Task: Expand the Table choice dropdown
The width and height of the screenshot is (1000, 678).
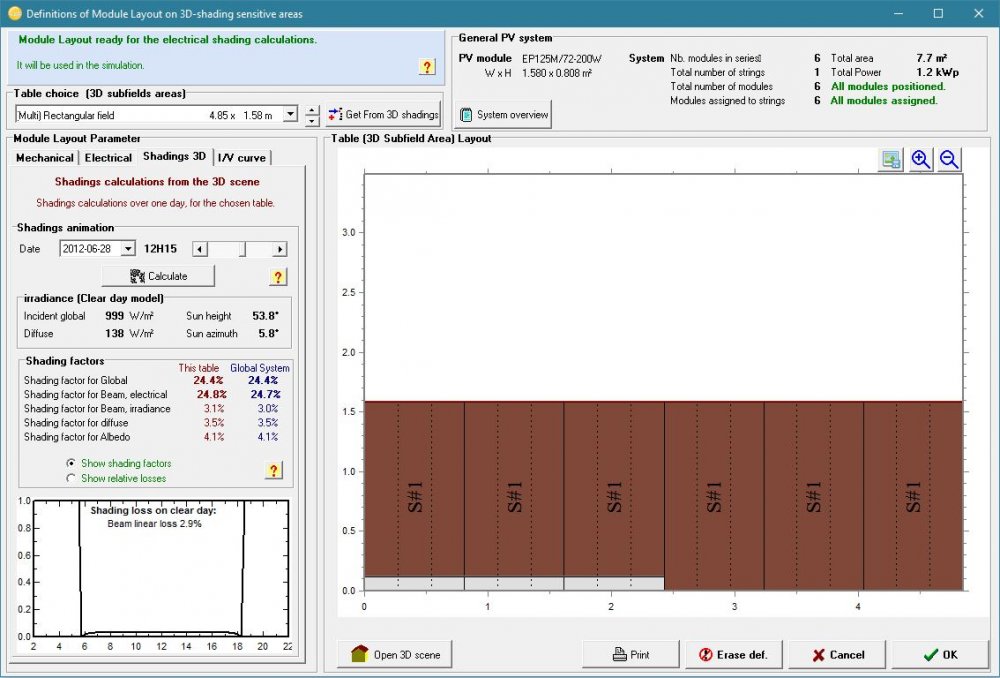Action: point(290,115)
